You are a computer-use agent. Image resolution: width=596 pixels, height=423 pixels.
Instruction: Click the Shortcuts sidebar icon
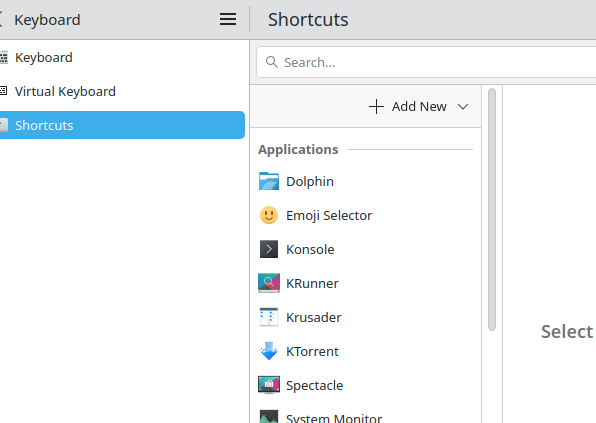(3, 125)
